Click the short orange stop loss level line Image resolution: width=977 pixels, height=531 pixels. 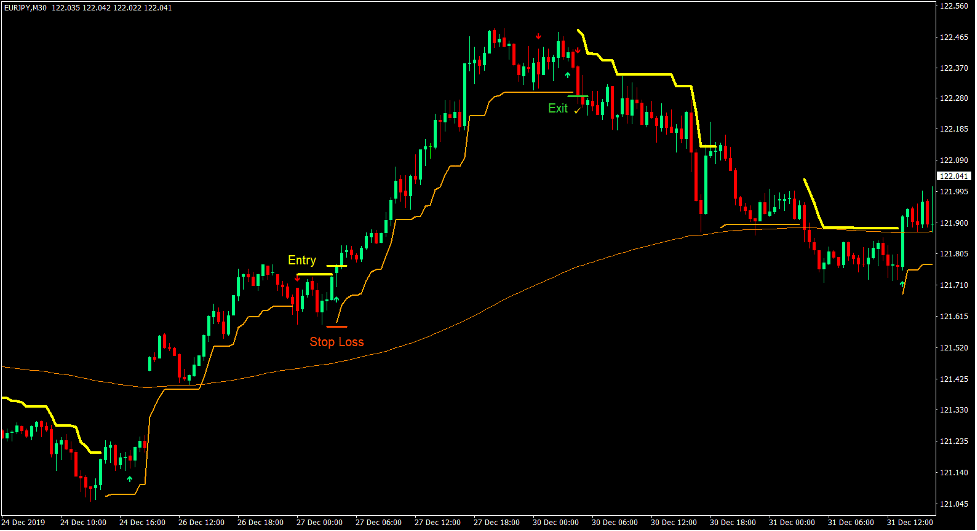point(336,327)
